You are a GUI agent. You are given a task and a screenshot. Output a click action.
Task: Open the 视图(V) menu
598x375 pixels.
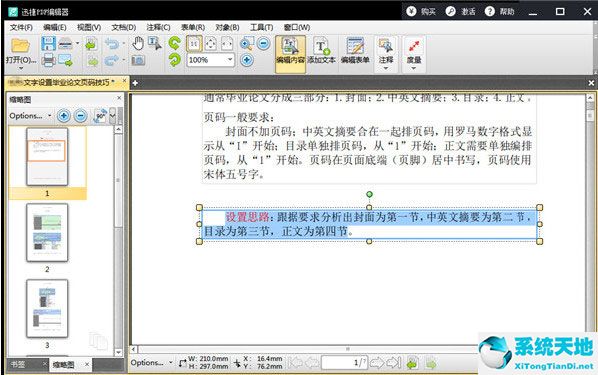click(x=89, y=27)
